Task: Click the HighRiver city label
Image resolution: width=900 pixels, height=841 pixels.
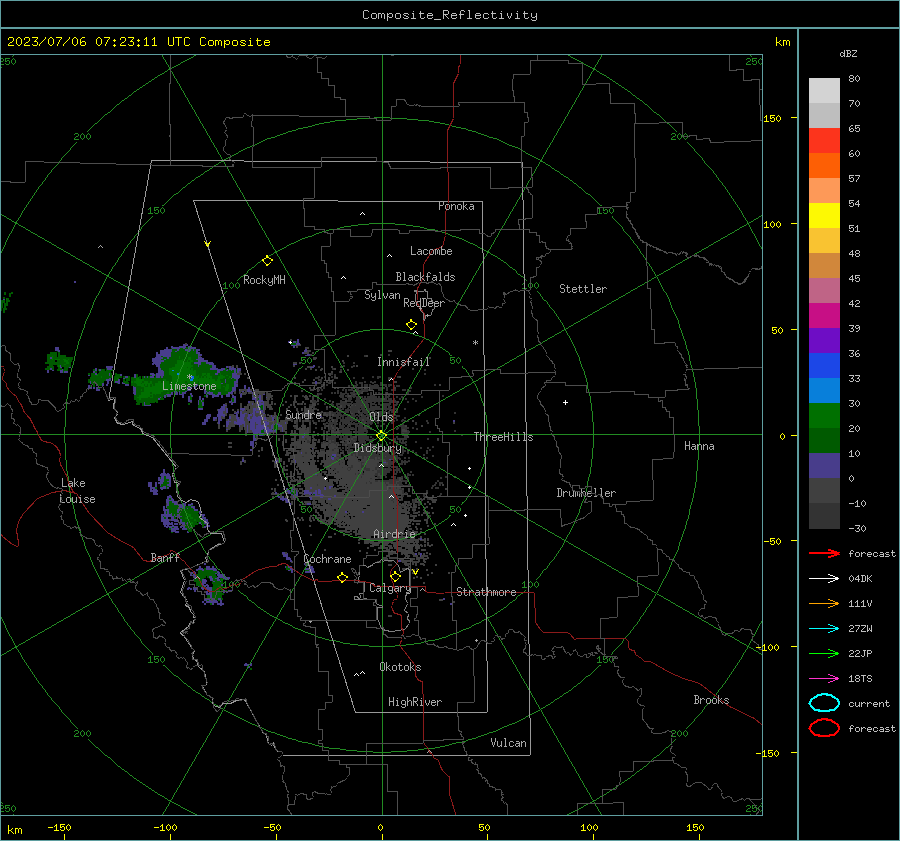Action: pos(415,702)
